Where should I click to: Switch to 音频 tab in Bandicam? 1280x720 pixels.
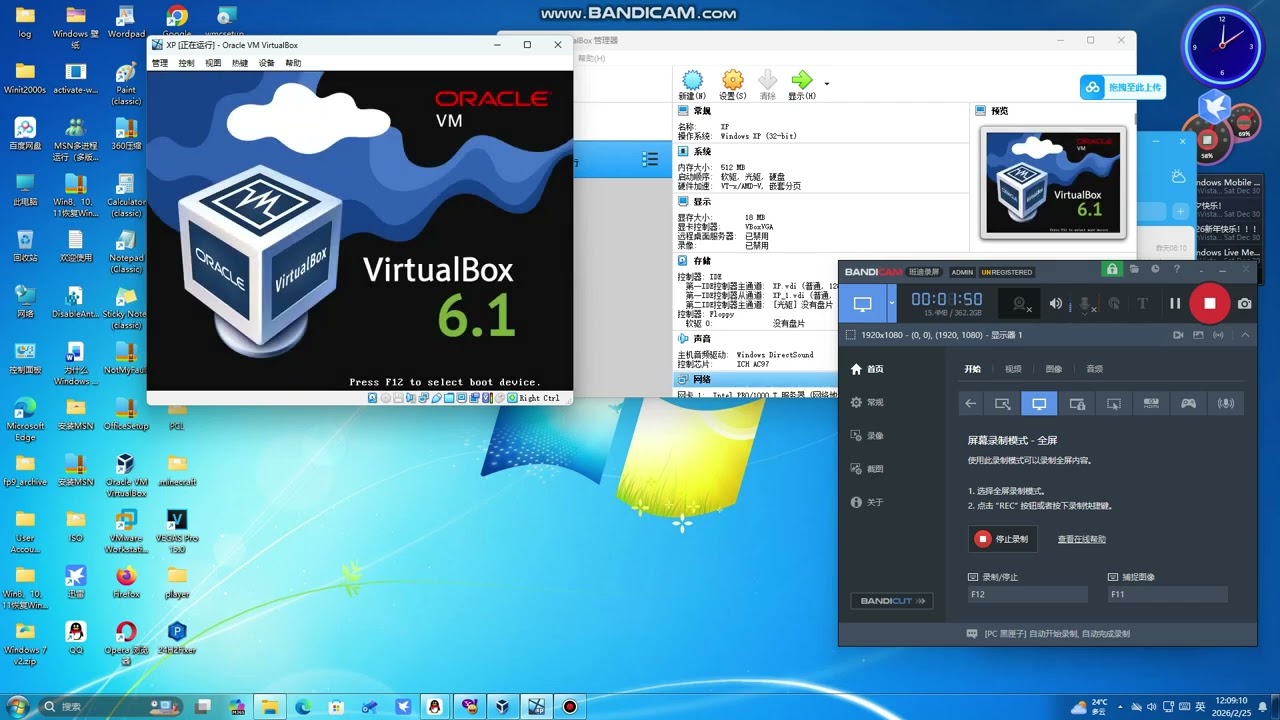click(x=1095, y=369)
